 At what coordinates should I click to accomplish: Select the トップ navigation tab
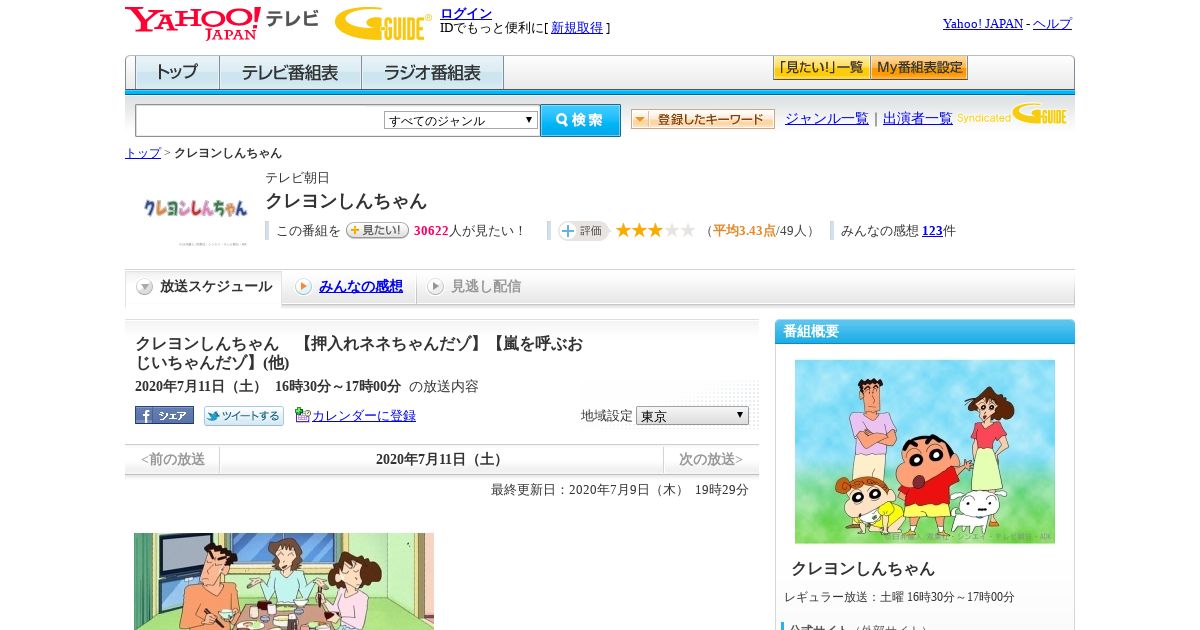177,73
